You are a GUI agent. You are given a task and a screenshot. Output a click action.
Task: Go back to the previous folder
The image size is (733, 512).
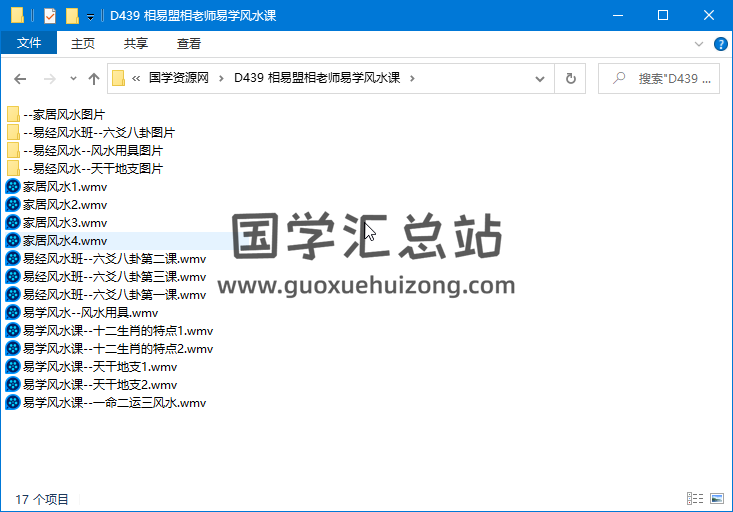(x=20, y=78)
